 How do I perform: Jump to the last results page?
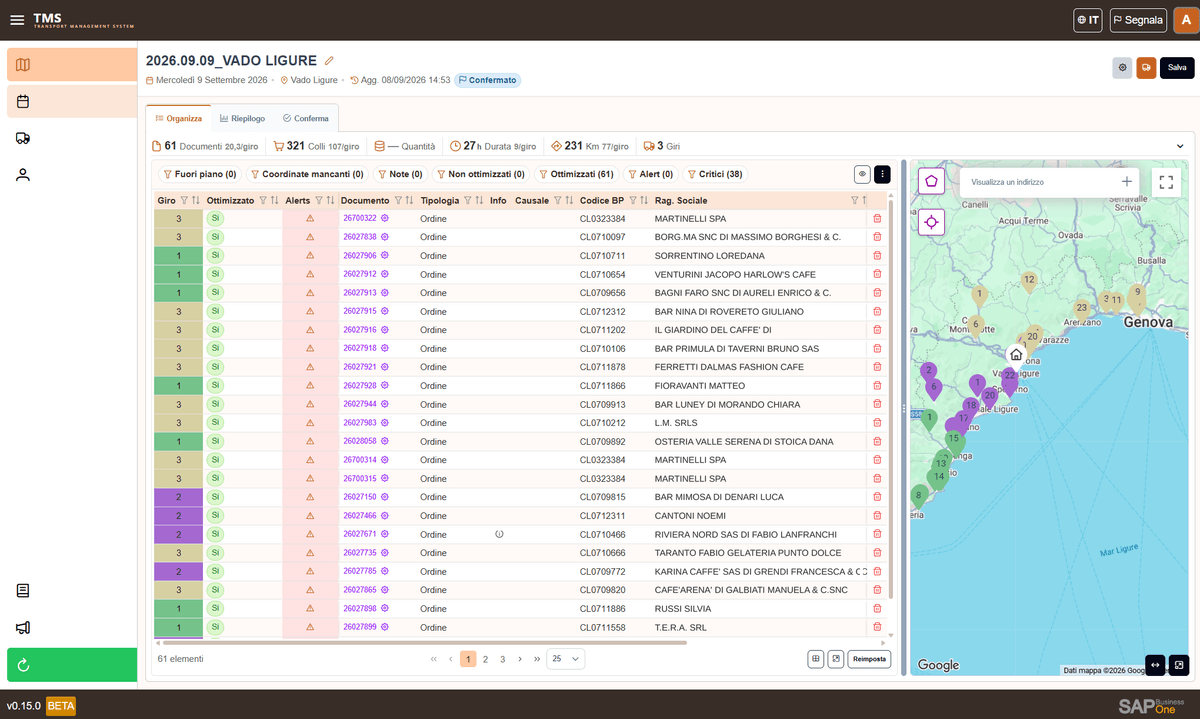[x=537, y=659]
